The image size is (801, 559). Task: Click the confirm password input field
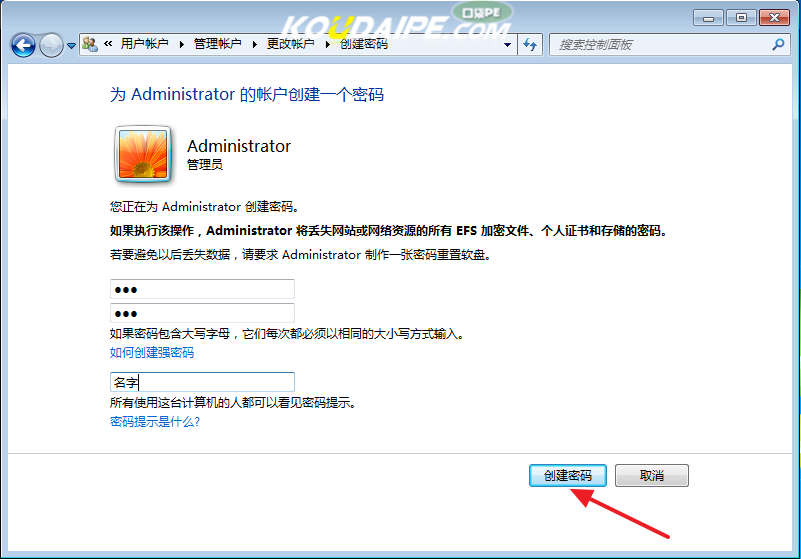click(202, 313)
